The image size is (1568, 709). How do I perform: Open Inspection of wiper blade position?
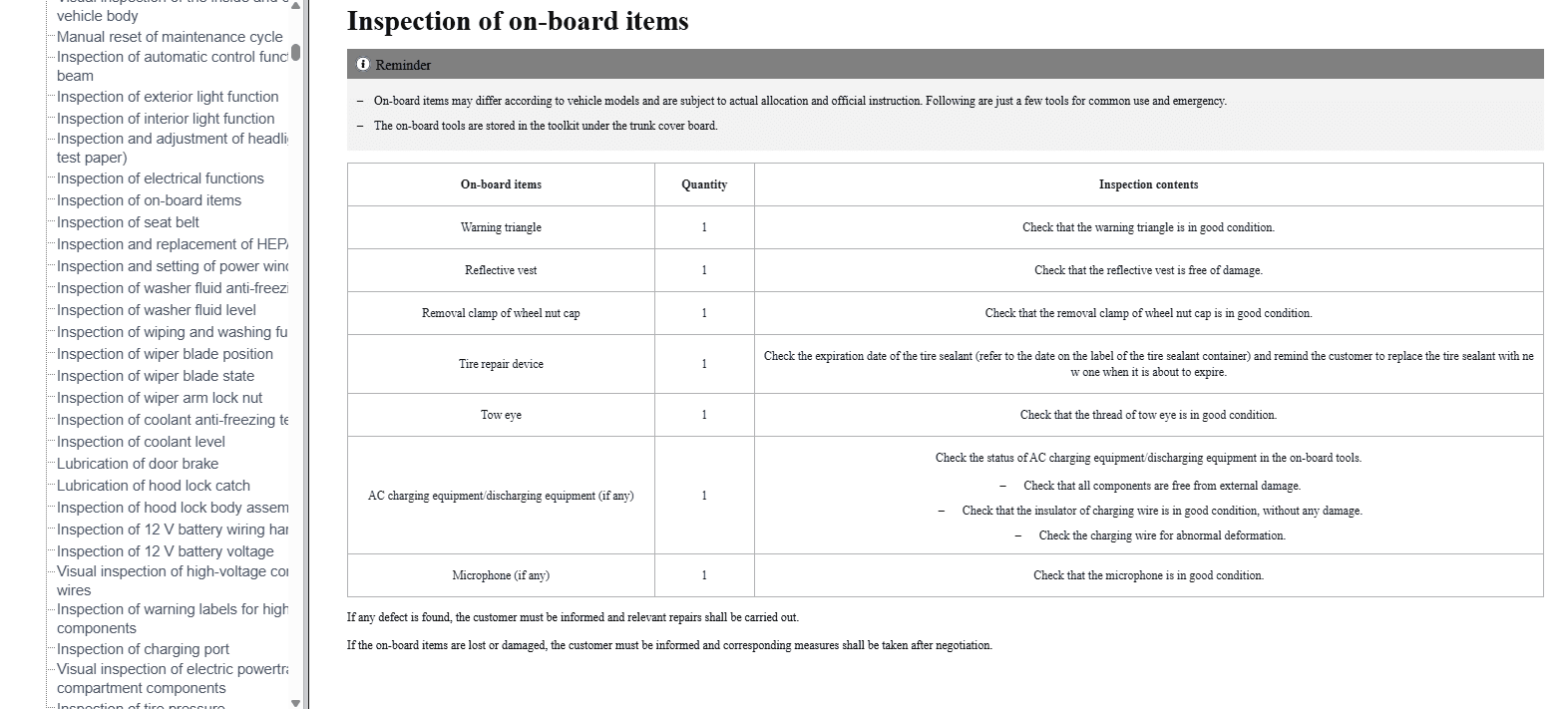point(165,354)
